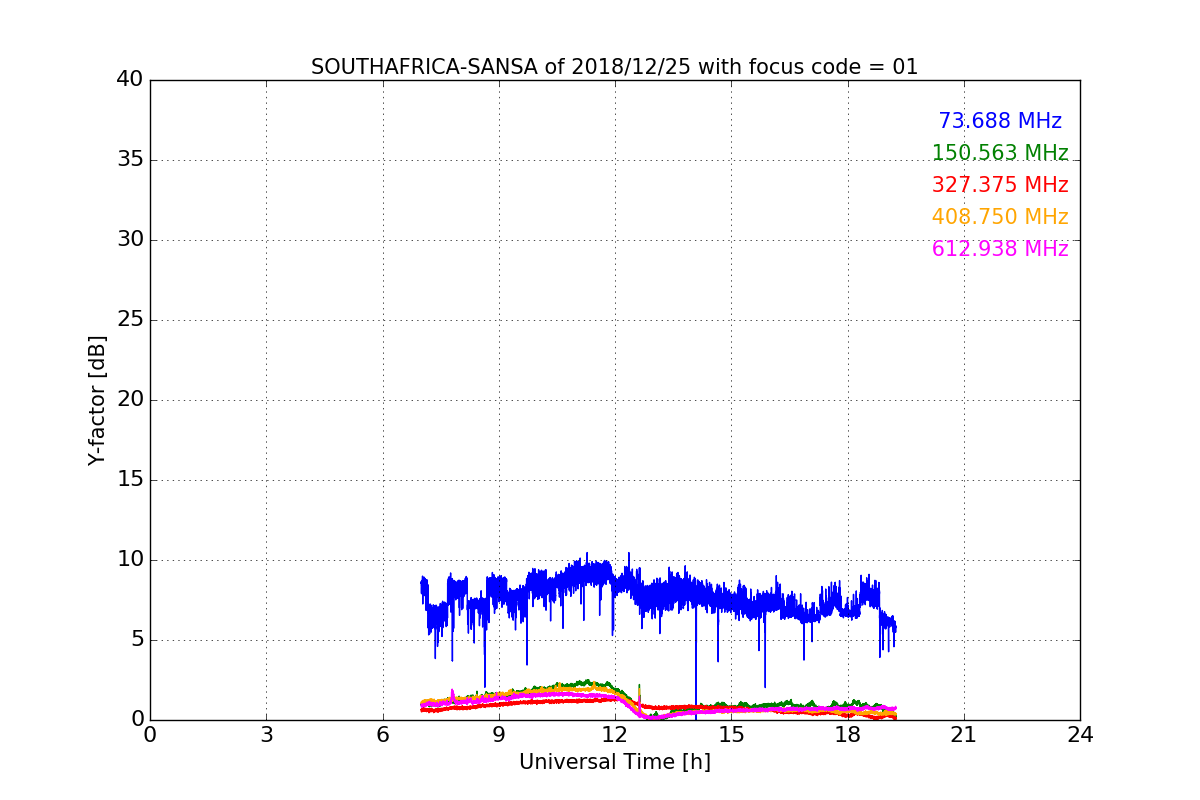Click the y-axis tick label 10
Image resolution: width=1200 pixels, height=800 pixels.
point(130,560)
